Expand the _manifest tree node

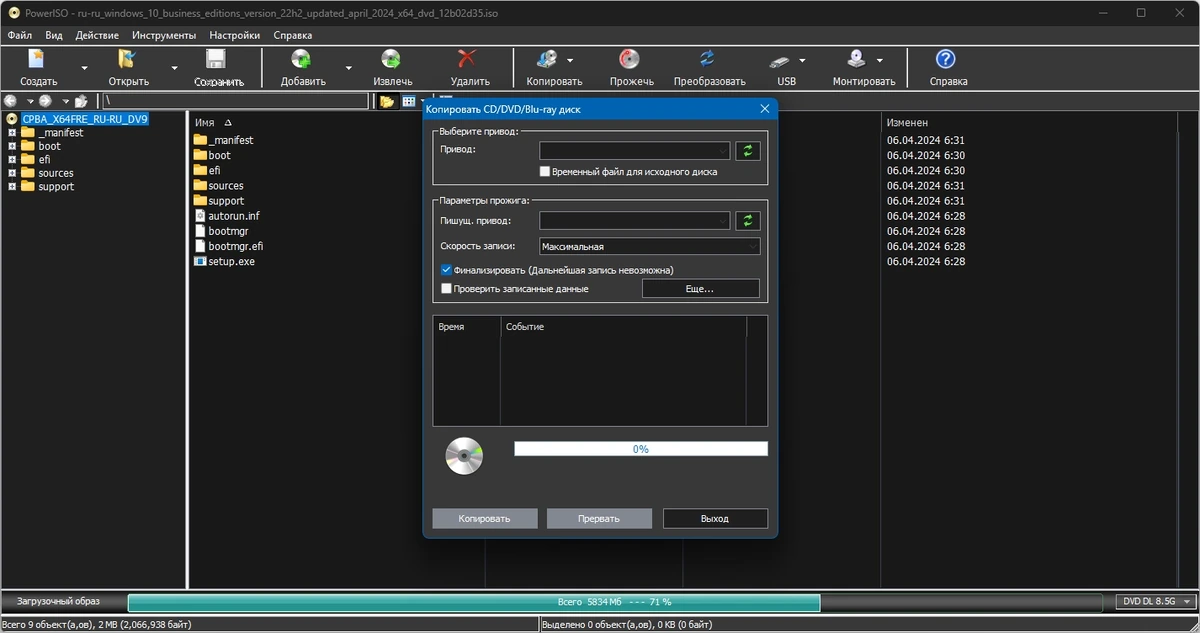click(12, 133)
